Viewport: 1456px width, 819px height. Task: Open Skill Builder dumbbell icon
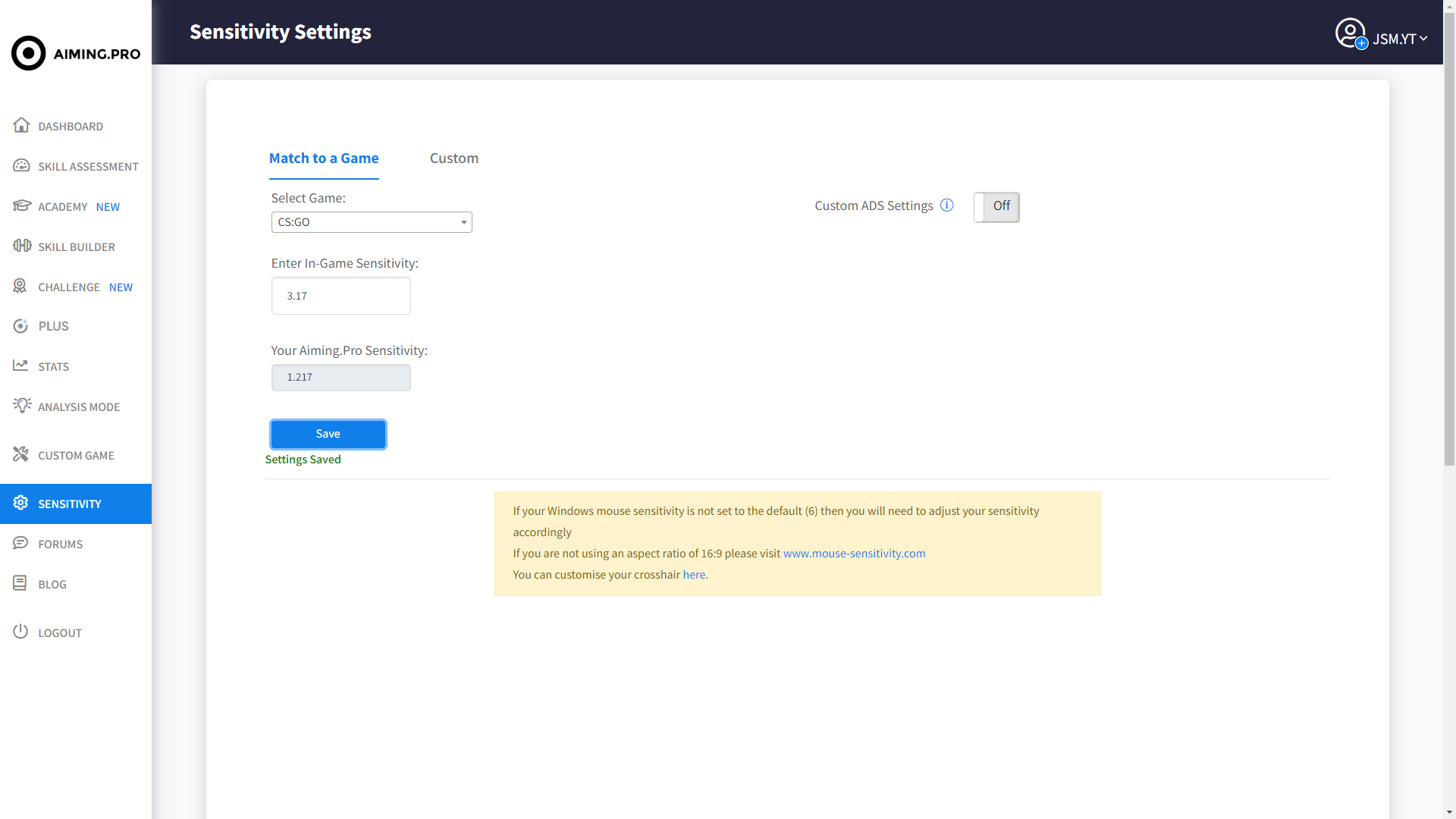pos(21,246)
